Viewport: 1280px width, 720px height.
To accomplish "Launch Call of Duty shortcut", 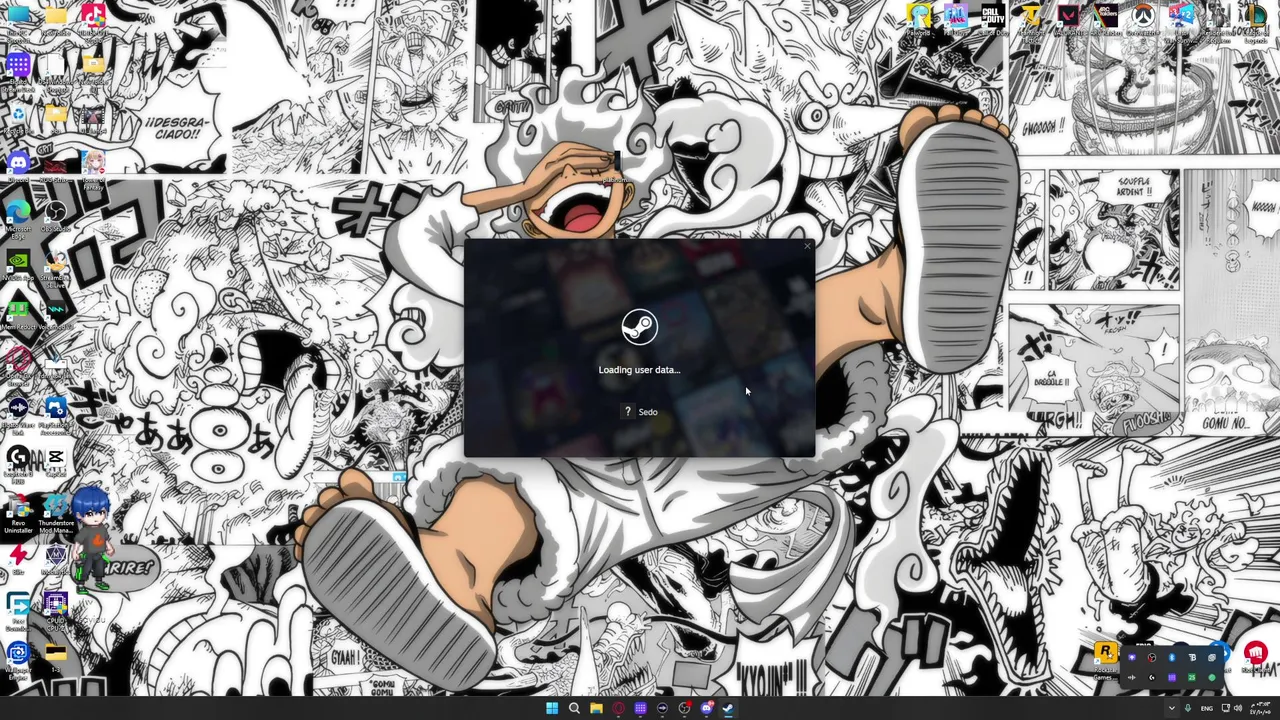I will tap(992, 18).
